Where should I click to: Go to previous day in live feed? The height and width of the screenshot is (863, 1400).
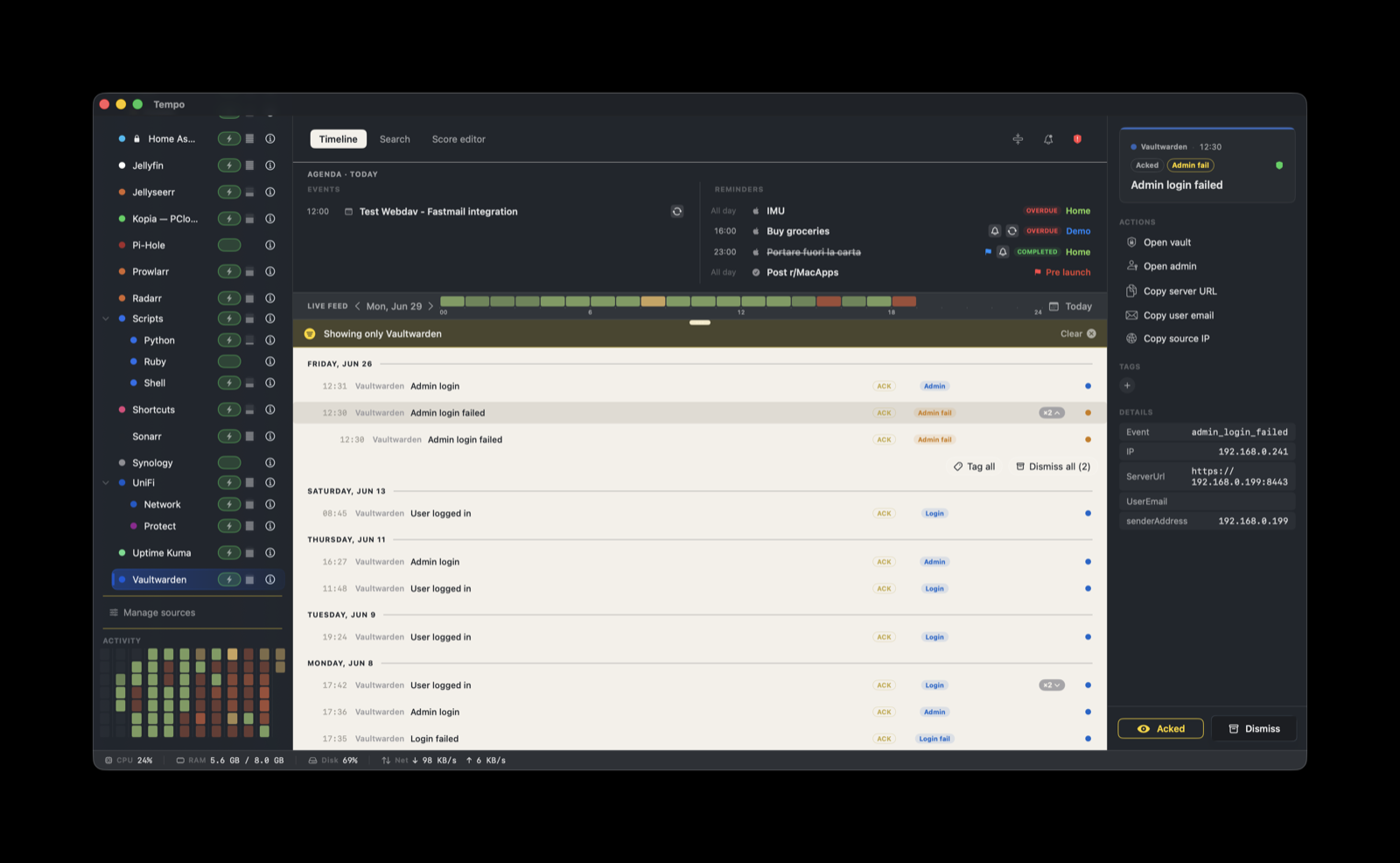click(x=358, y=306)
